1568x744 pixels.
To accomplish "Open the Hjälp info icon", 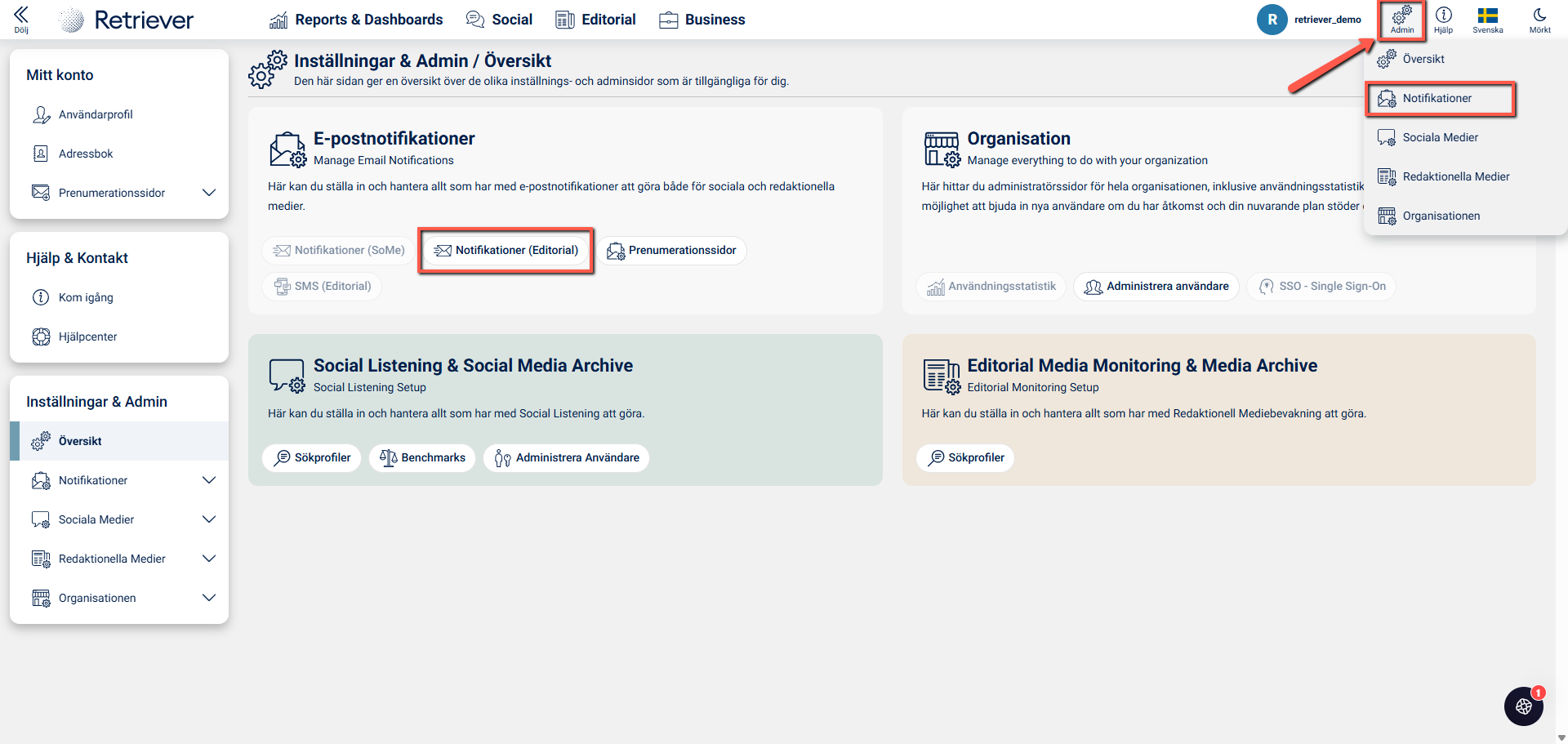I will tap(1443, 16).
